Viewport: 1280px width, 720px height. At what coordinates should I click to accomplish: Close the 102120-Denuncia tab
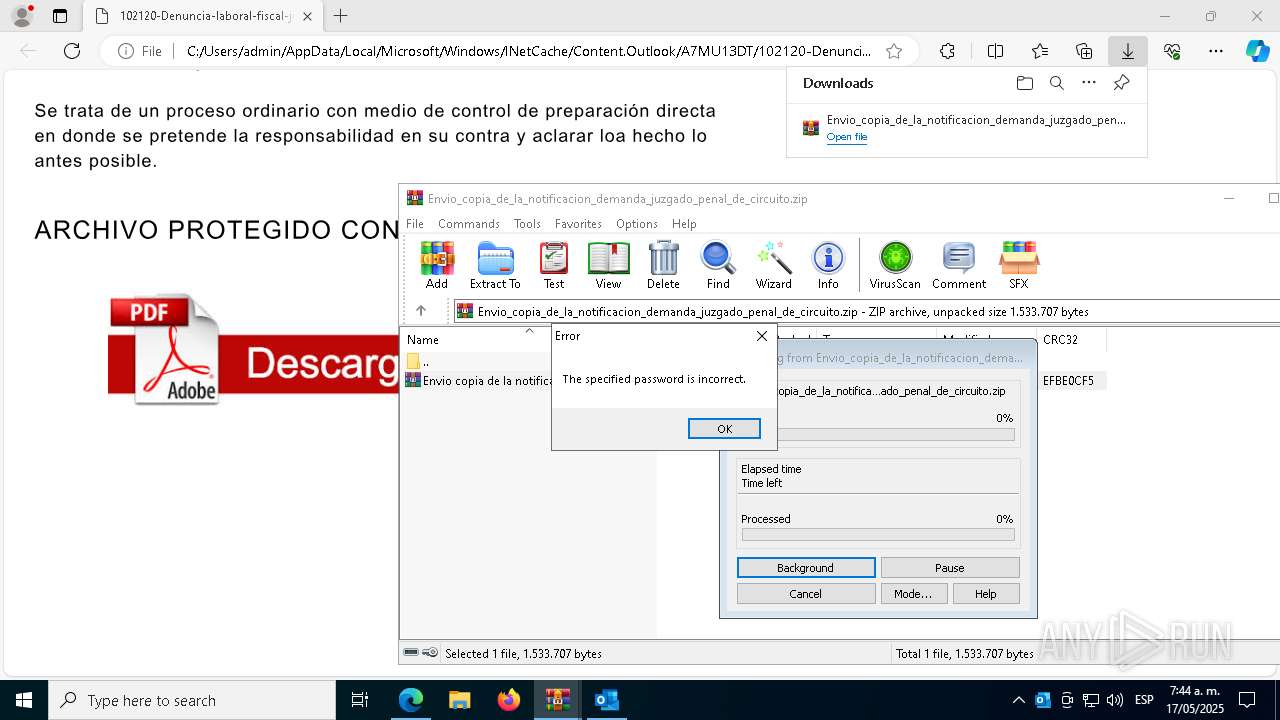[x=307, y=16]
